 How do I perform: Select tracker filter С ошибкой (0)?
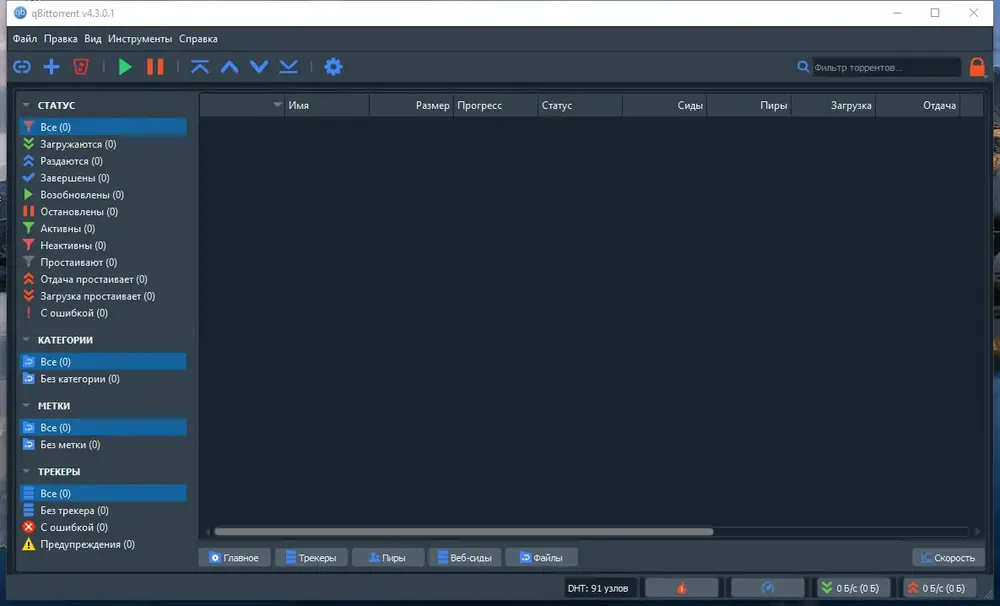[x=103, y=528]
